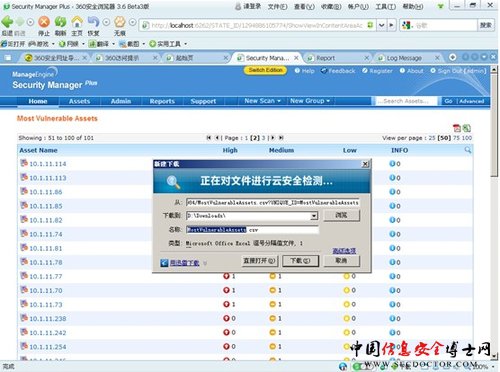Click the asset icon beside 10.1.11.114
Image resolution: width=500 pixels, height=372 pixels.
click(x=24, y=163)
